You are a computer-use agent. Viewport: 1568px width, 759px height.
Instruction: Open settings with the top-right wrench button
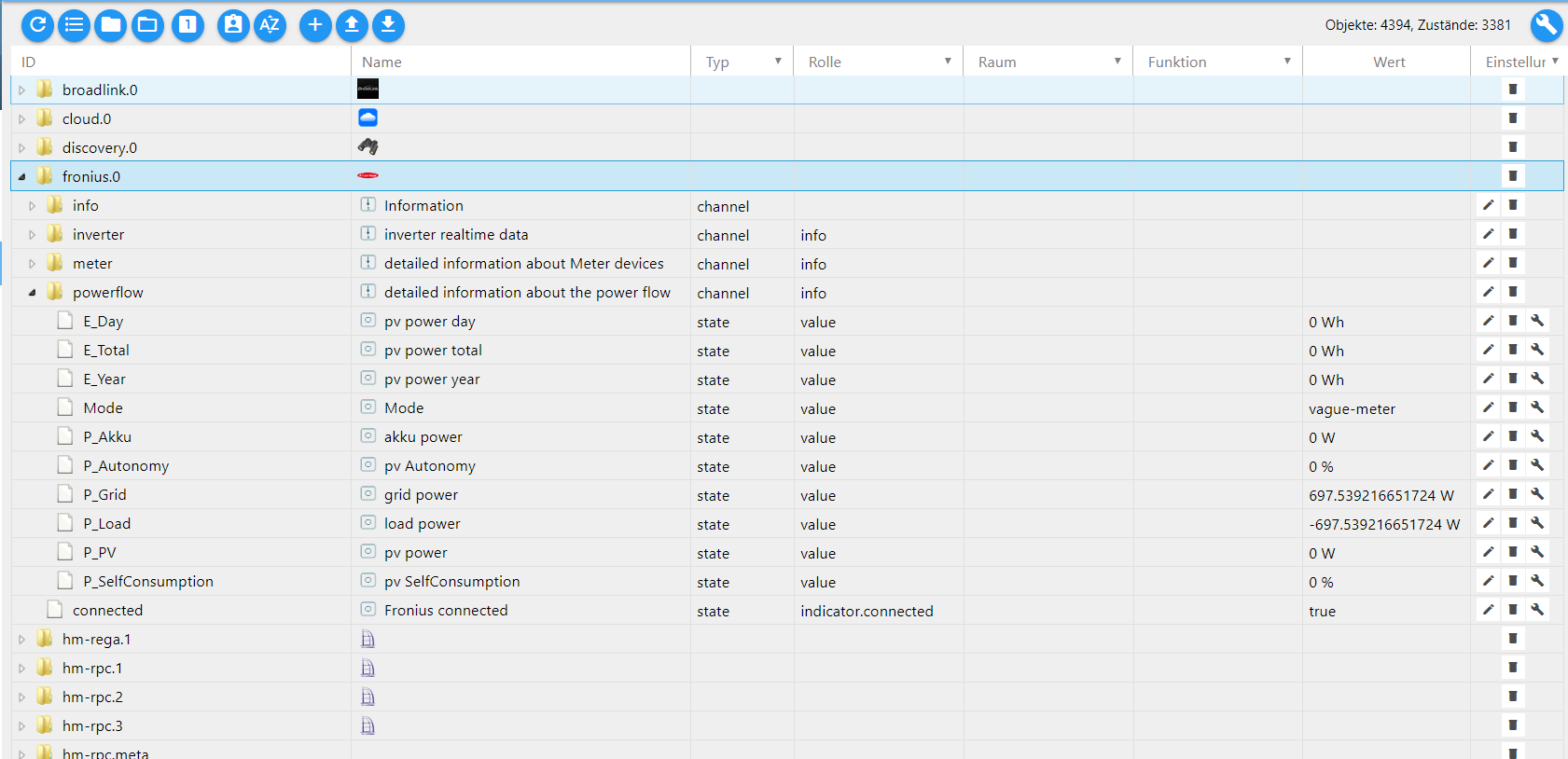pyautogui.click(x=1546, y=25)
